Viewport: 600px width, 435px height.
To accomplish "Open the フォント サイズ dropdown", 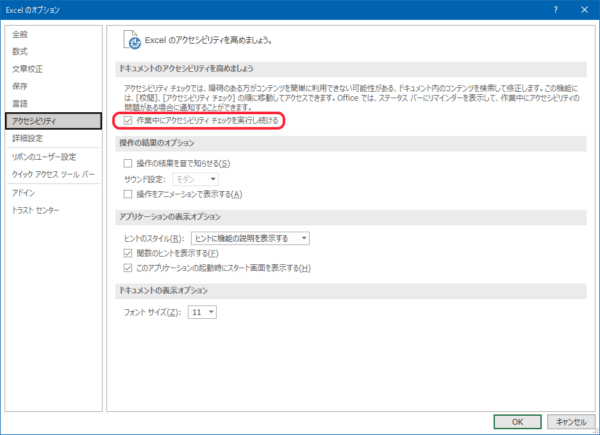I will click(202, 313).
